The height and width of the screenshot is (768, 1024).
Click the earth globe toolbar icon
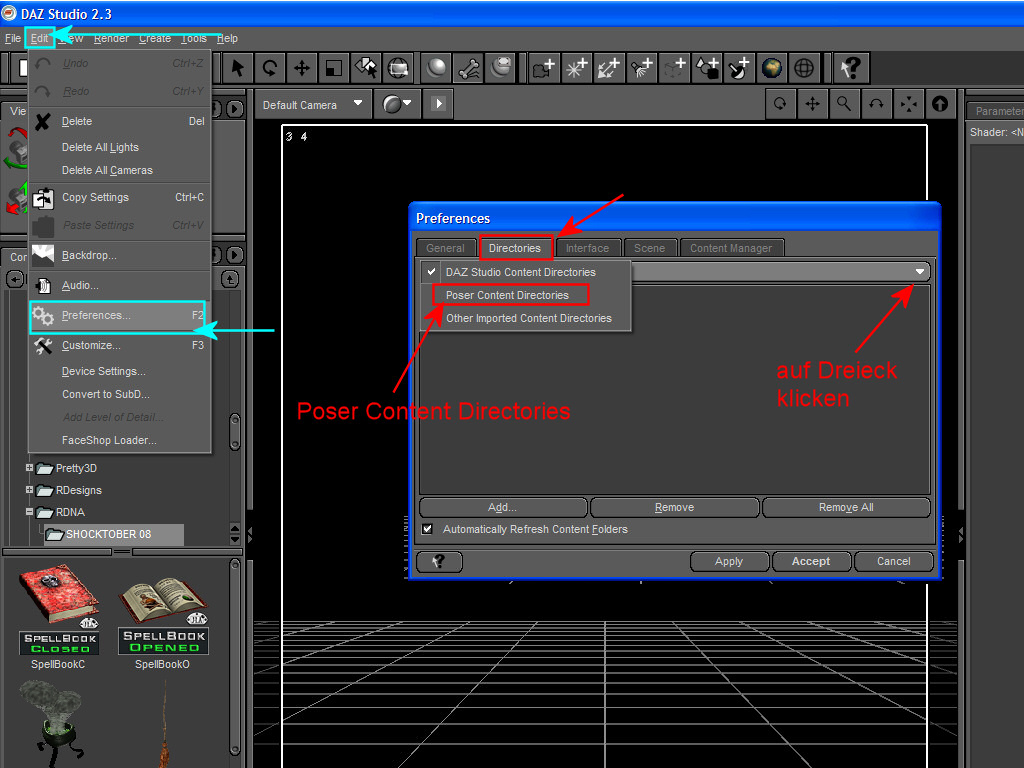point(772,68)
